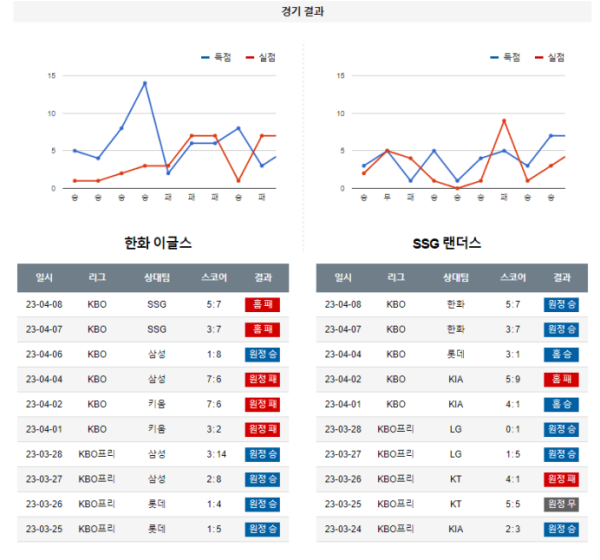Click 원정패 badge in SSG 23-03-26 row
This screenshot has width=600, height=560.
click(x=561, y=479)
